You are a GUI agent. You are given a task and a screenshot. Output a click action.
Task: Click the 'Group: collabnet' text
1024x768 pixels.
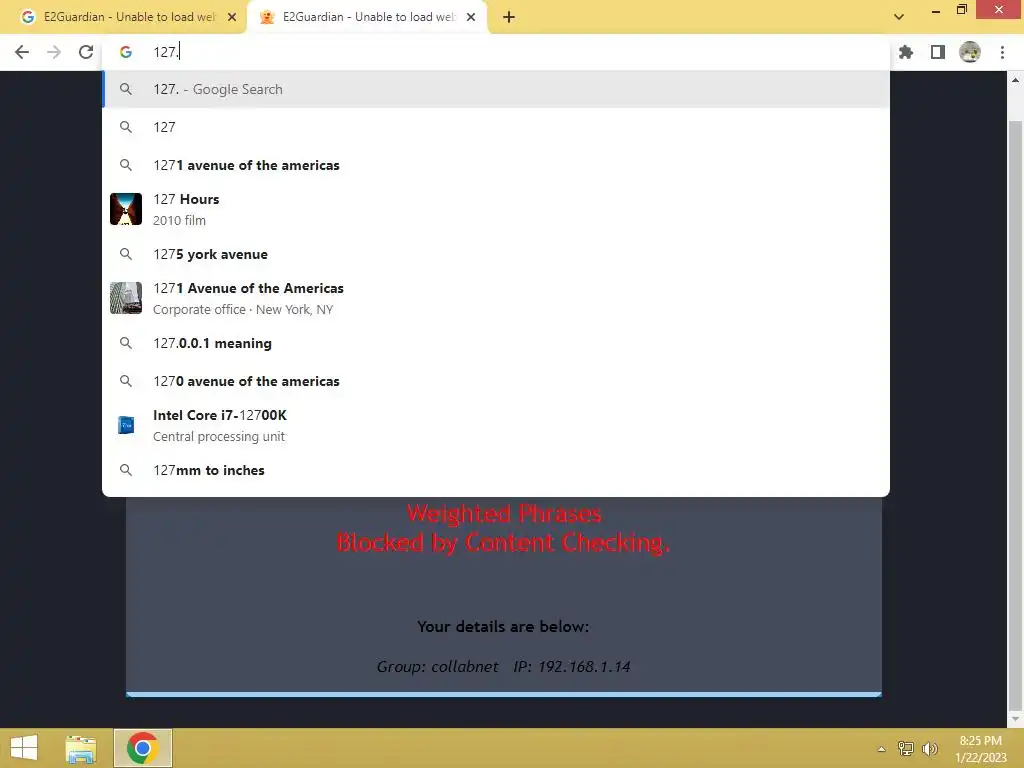pyautogui.click(x=437, y=667)
